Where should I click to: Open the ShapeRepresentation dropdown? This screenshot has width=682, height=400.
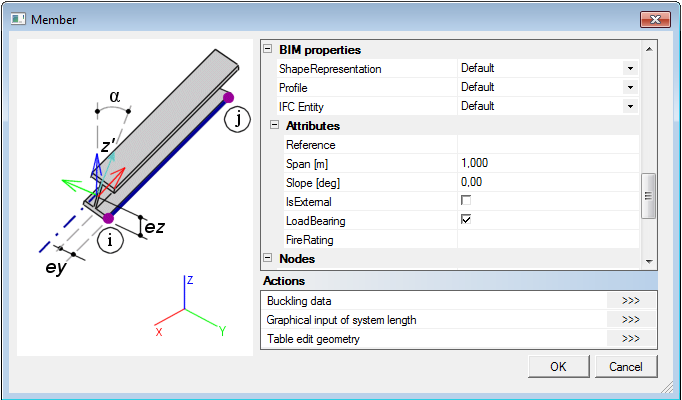point(630,69)
